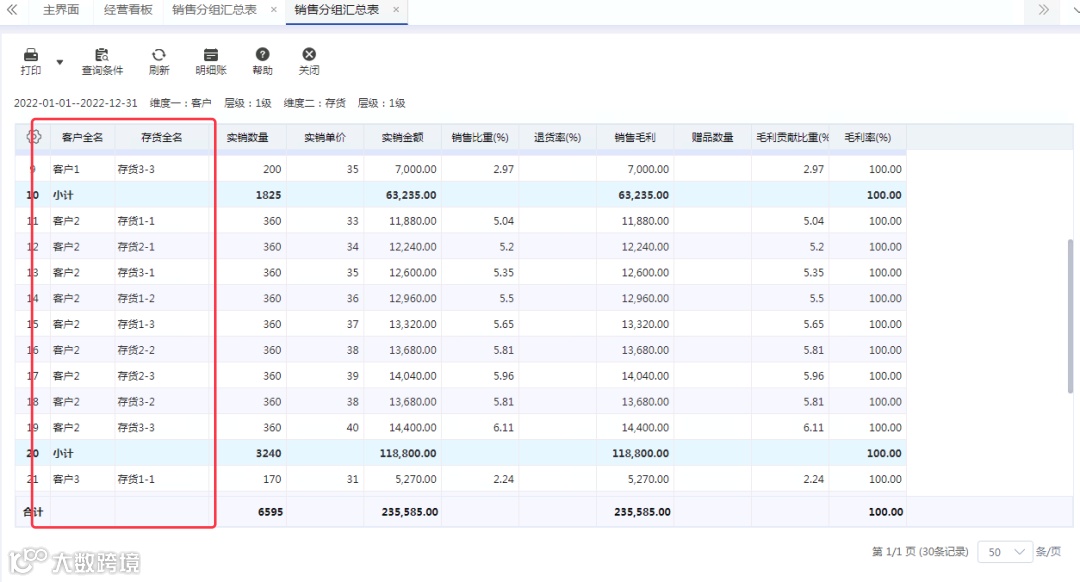
Task: Click the 退货率(%) column header
Action: [557, 137]
